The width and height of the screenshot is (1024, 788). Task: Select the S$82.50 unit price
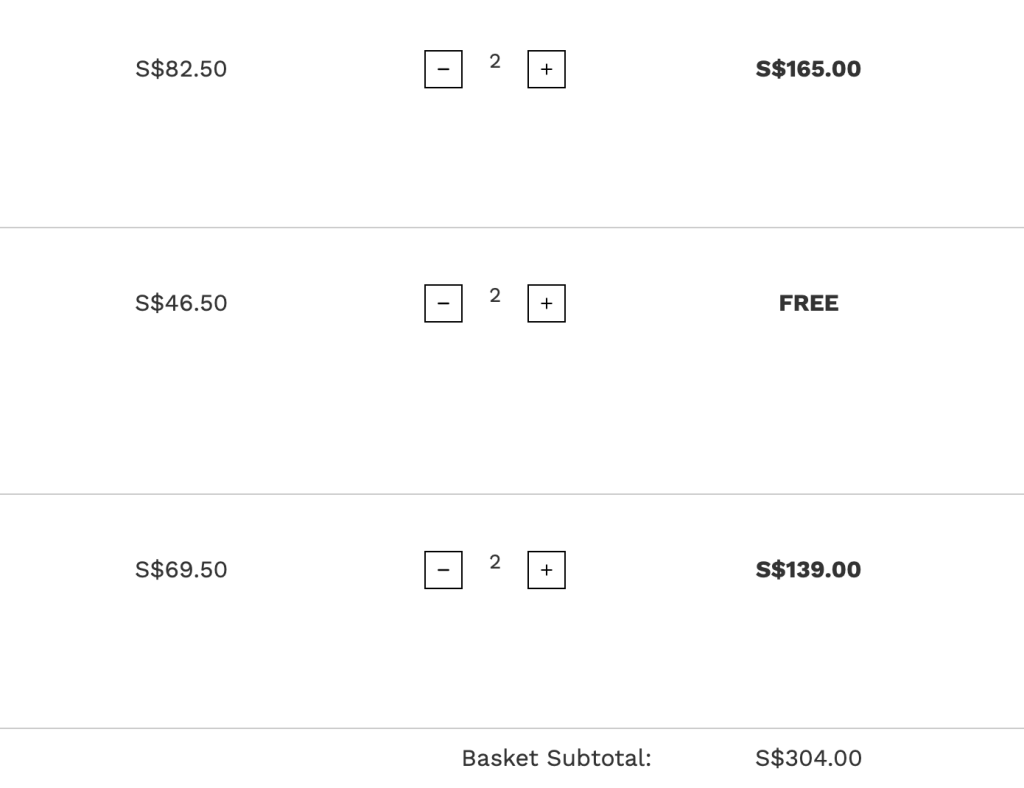181,69
